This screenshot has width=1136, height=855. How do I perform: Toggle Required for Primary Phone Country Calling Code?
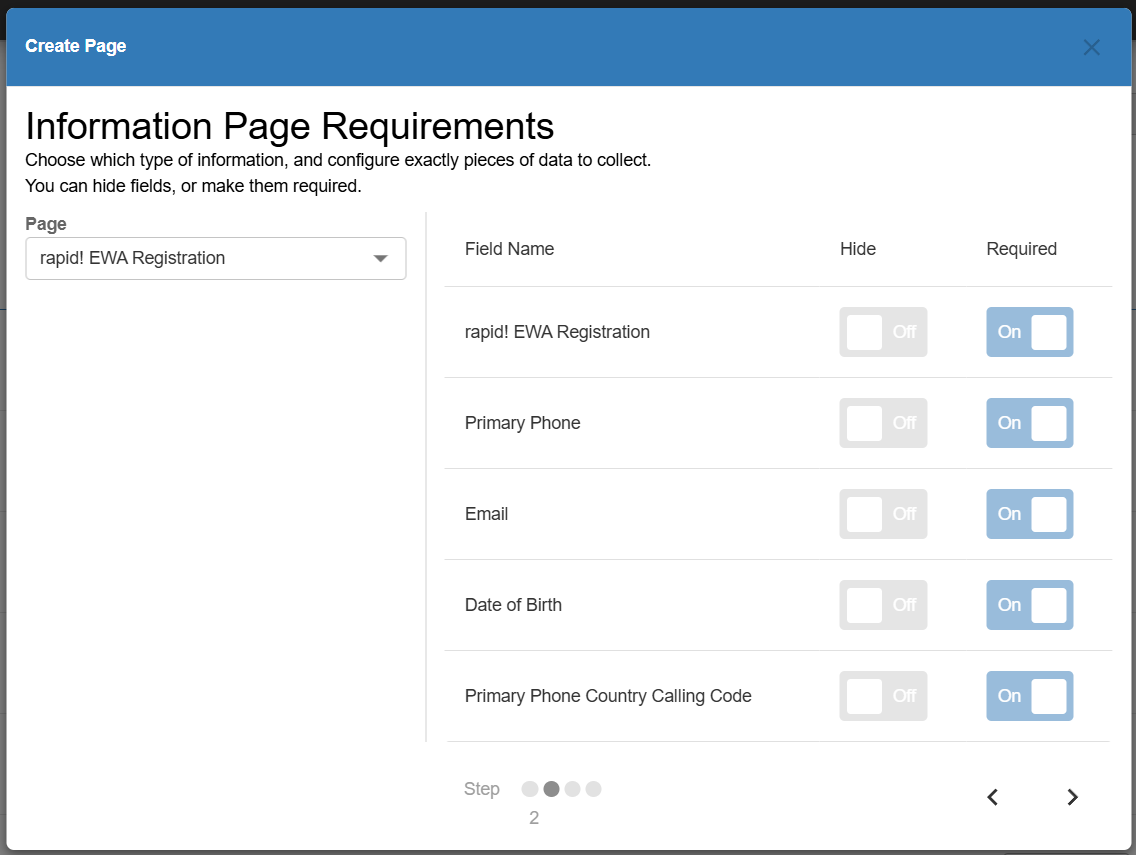pyautogui.click(x=1029, y=696)
